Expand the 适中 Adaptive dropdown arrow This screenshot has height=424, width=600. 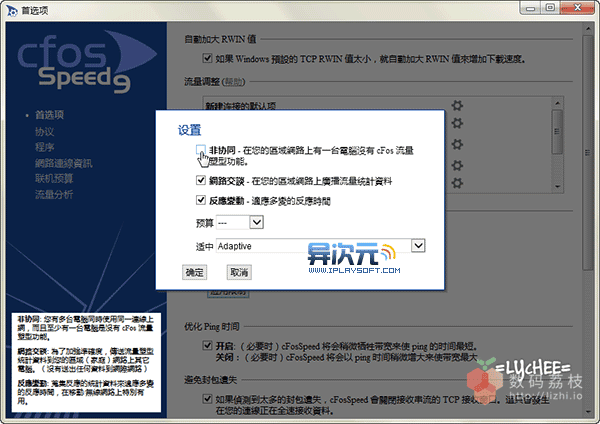tap(418, 245)
